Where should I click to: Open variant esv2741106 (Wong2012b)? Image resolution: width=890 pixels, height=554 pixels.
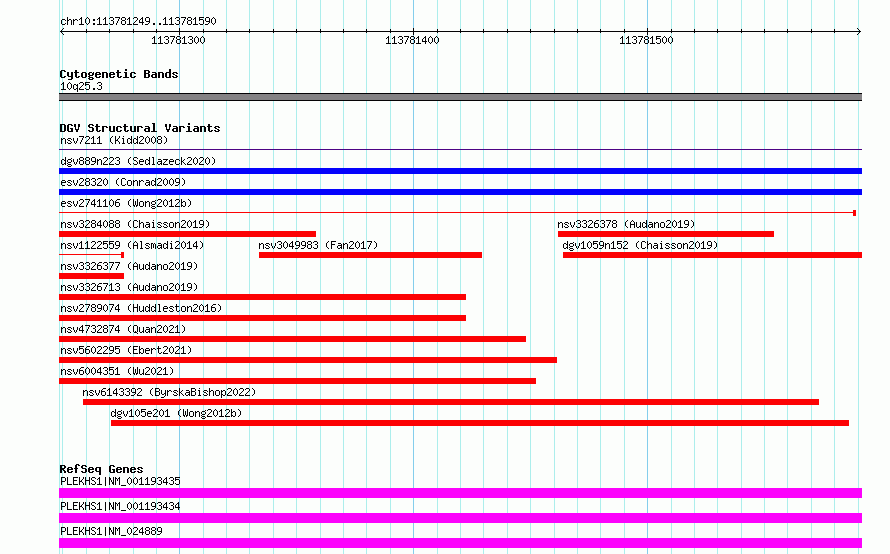126,203
